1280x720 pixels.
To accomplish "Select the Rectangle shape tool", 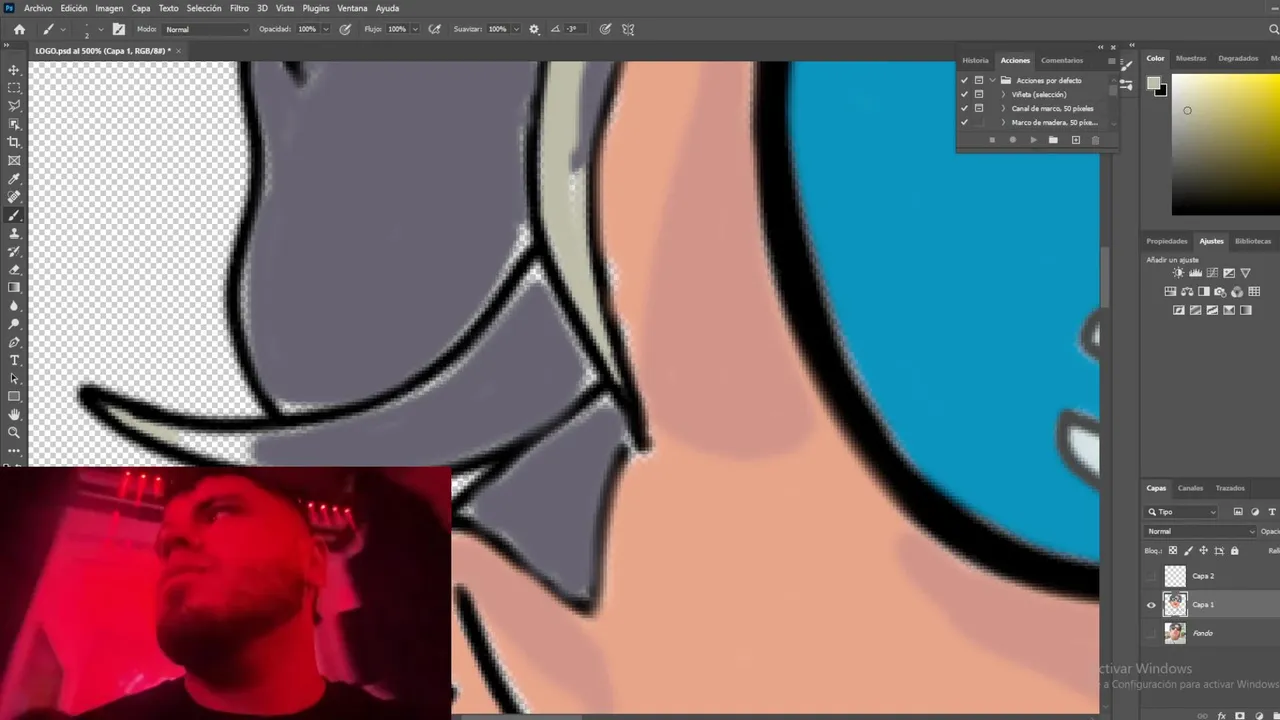I will (14, 397).
